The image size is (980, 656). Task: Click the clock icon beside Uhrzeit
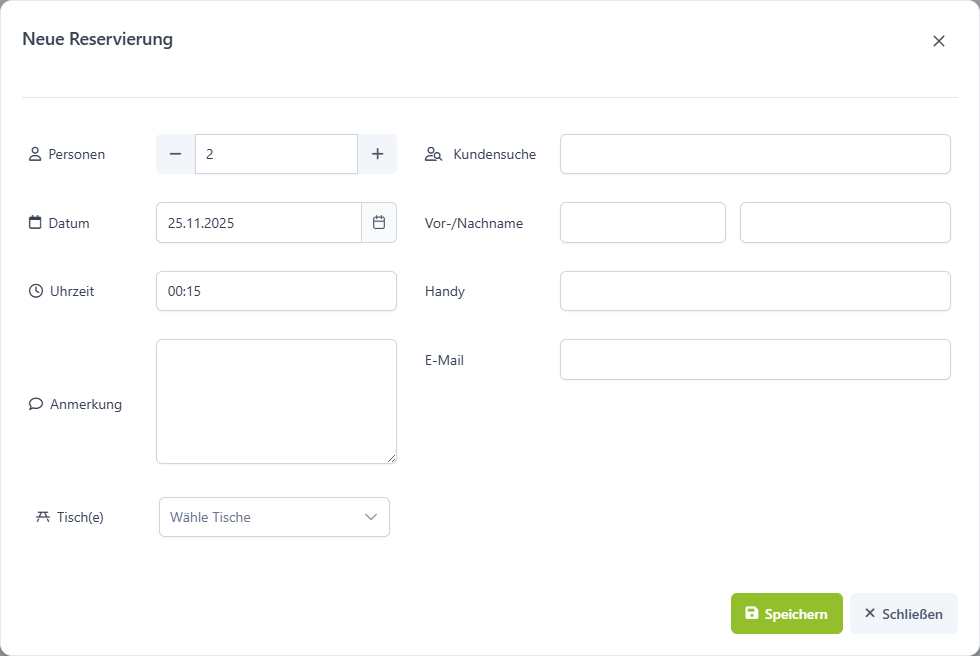click(36, 291)
